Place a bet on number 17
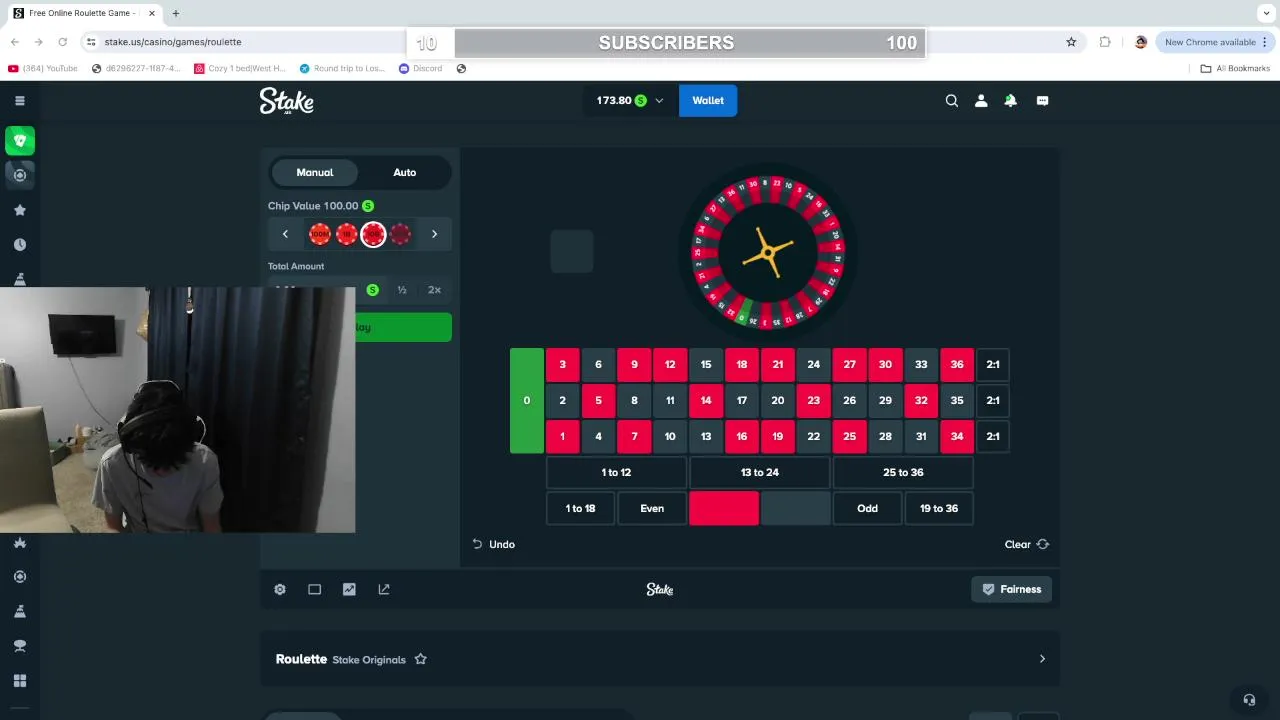Screen dimensions: 1280x720 pos(742,400)
